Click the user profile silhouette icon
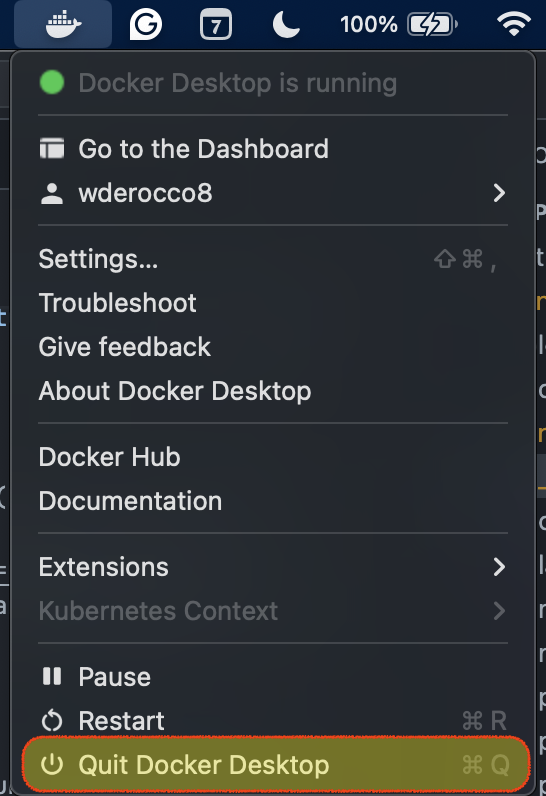Viewport: 546px width, 796px height. [x=52, y=193]
